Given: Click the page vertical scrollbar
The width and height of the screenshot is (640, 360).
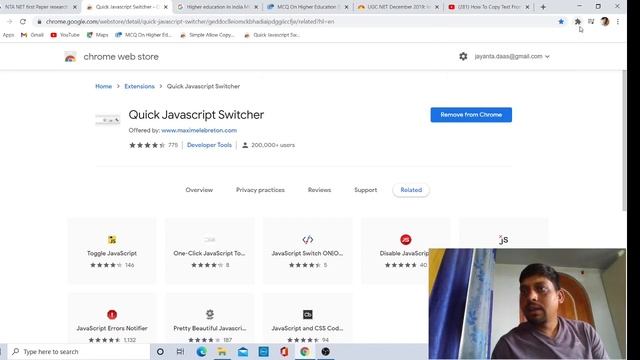Looking at the screenshot, I should (x=624, y=141).
